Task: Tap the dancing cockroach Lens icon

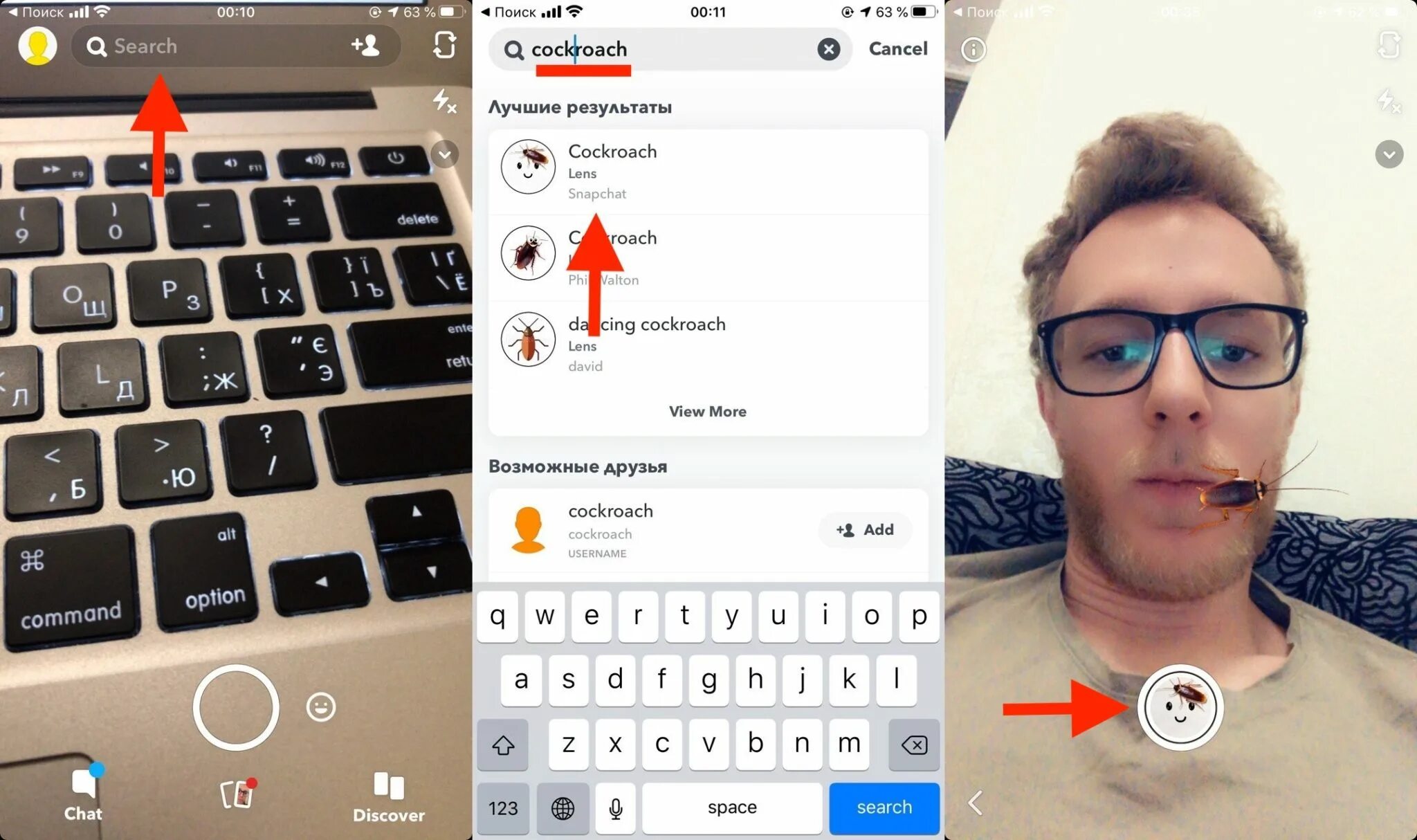Action: click(x=527, y=340)
